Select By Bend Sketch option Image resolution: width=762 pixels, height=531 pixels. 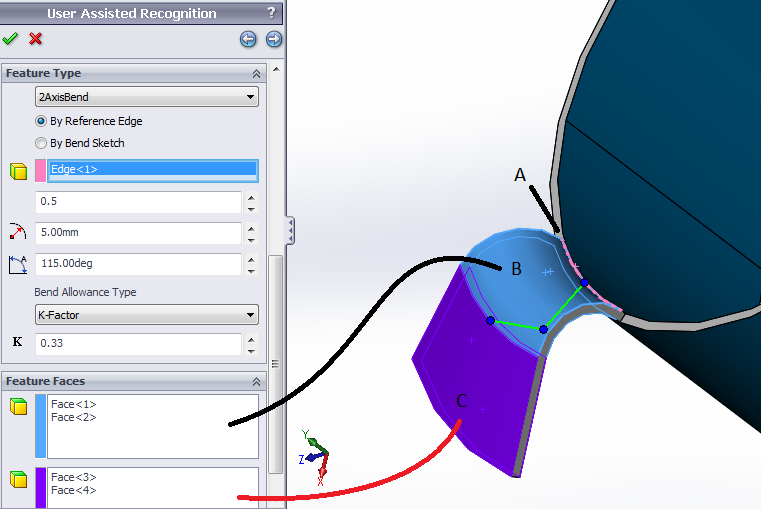(x=42, y=143)
